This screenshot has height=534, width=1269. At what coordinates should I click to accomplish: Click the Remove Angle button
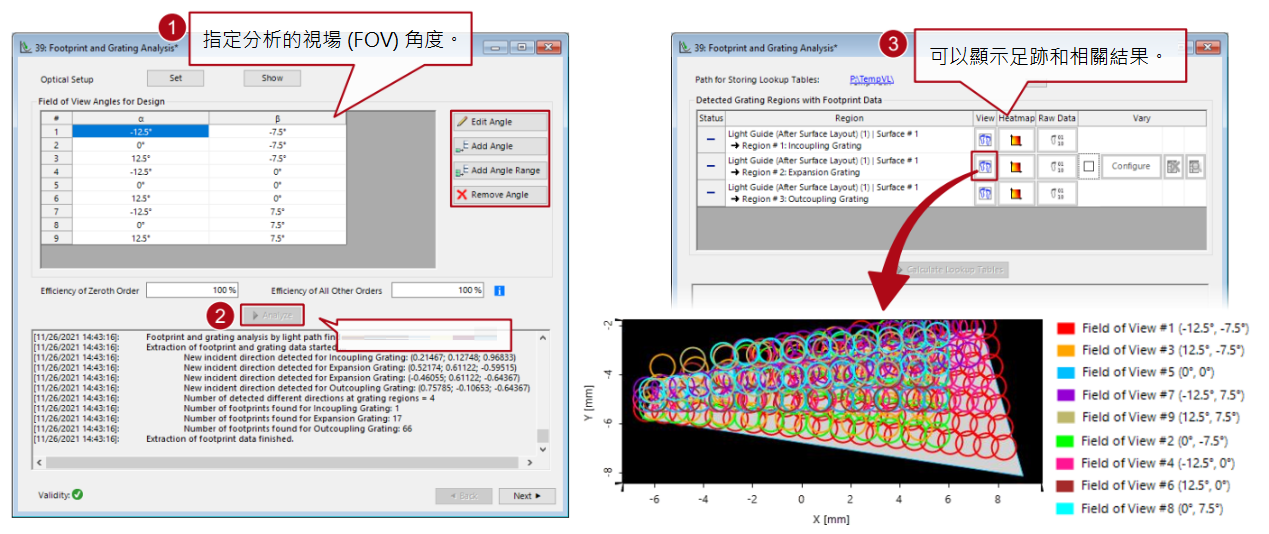click(x=499, y=195)
